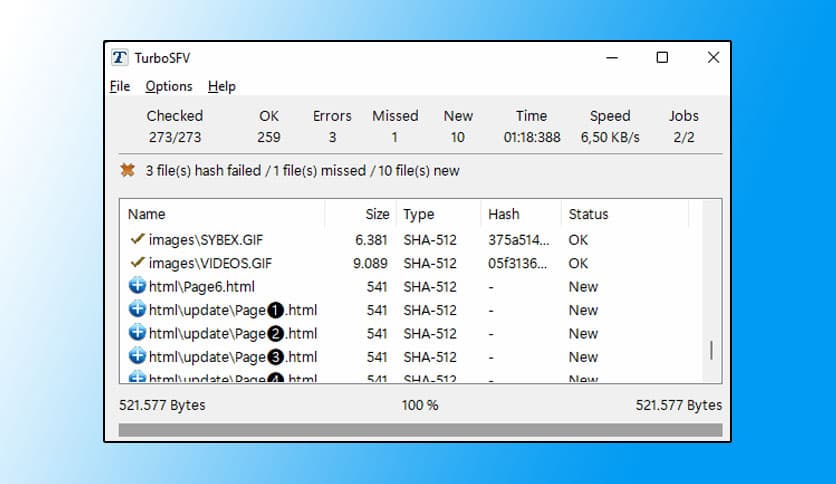This screenshot has height=484, width=836.
Task: Click the size value 9.089
Action: [x=370, y=263]
